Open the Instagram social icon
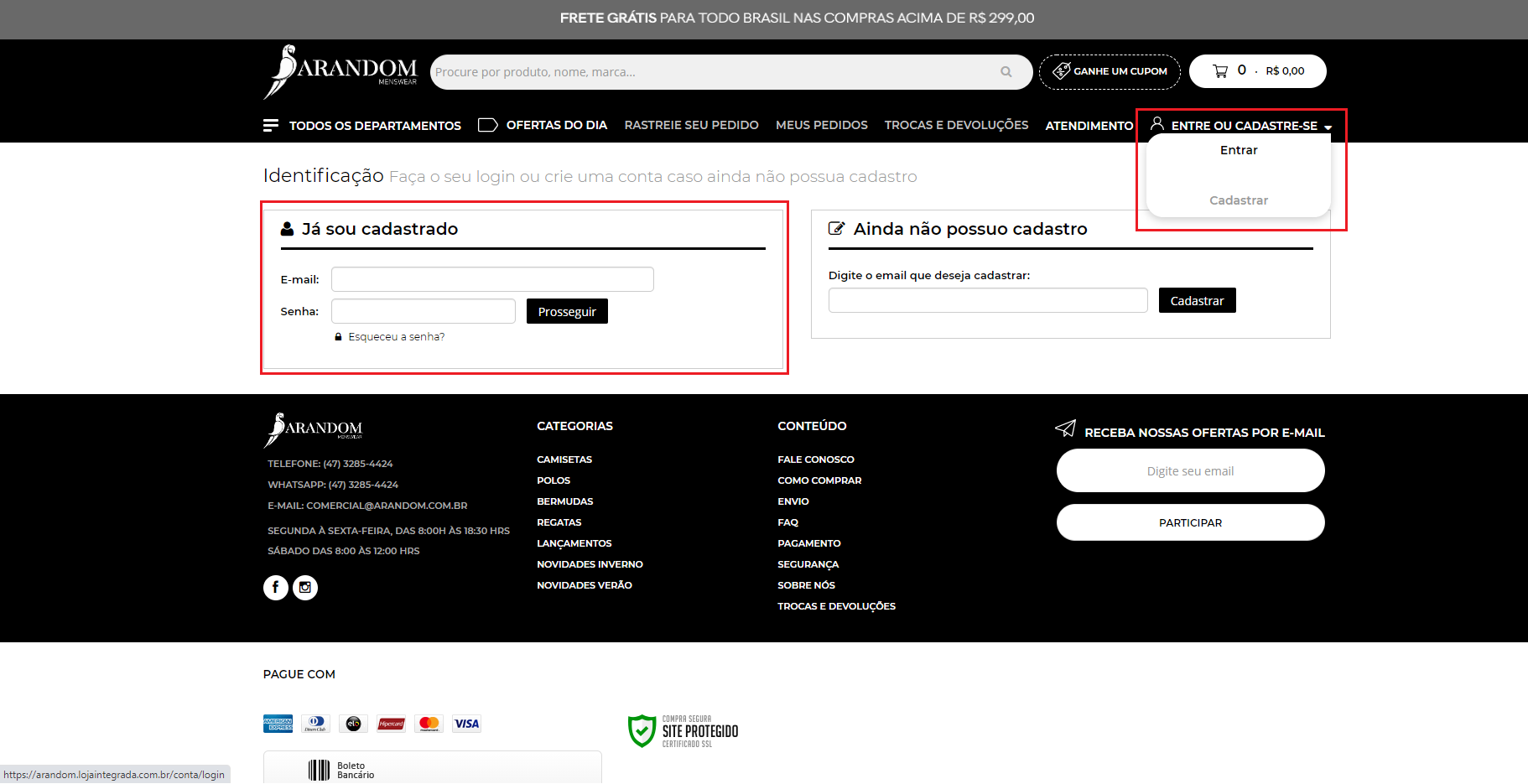 [x=305, y=588]
